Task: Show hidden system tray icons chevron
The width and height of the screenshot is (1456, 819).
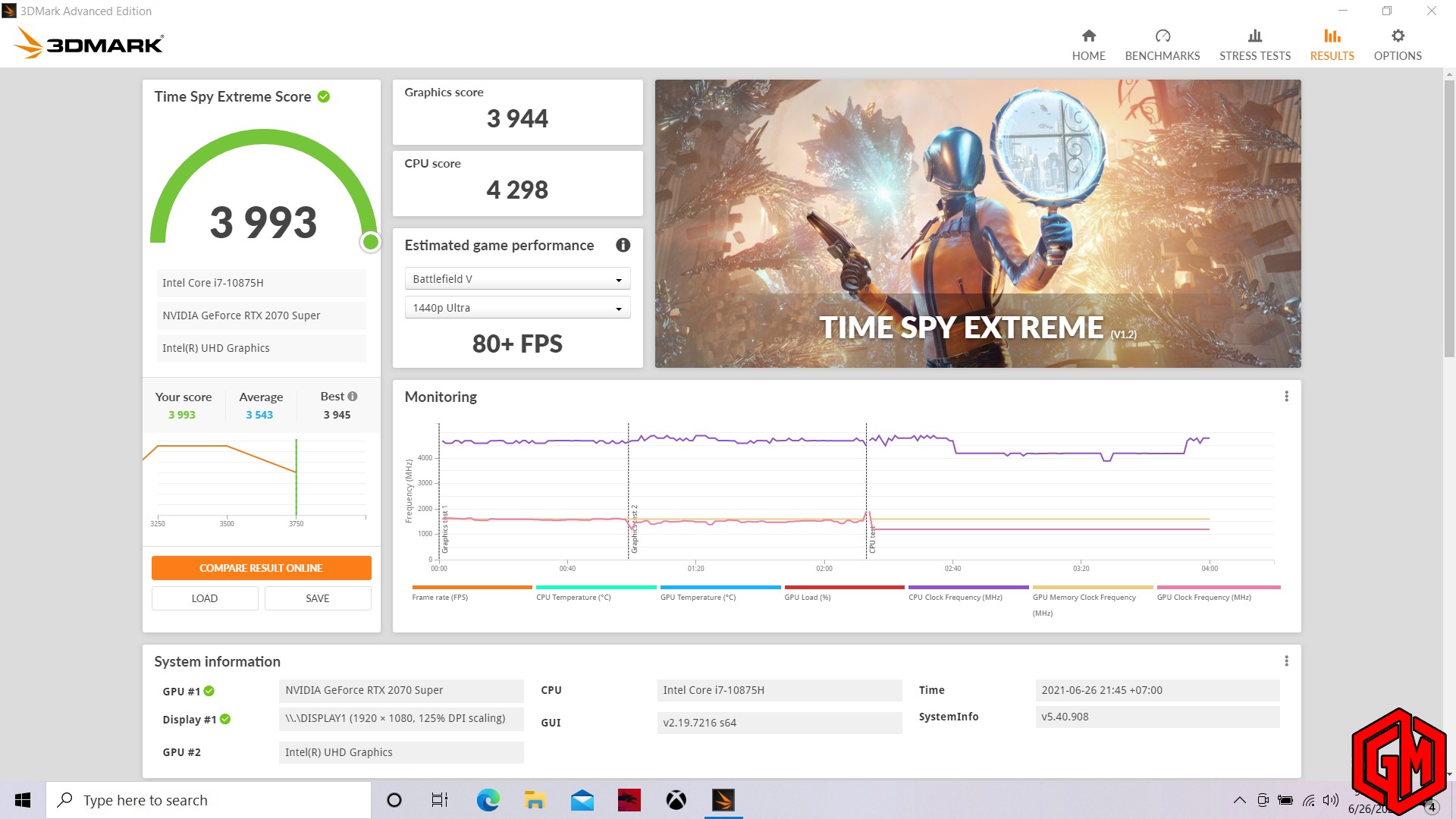Action: point(1239,800)
